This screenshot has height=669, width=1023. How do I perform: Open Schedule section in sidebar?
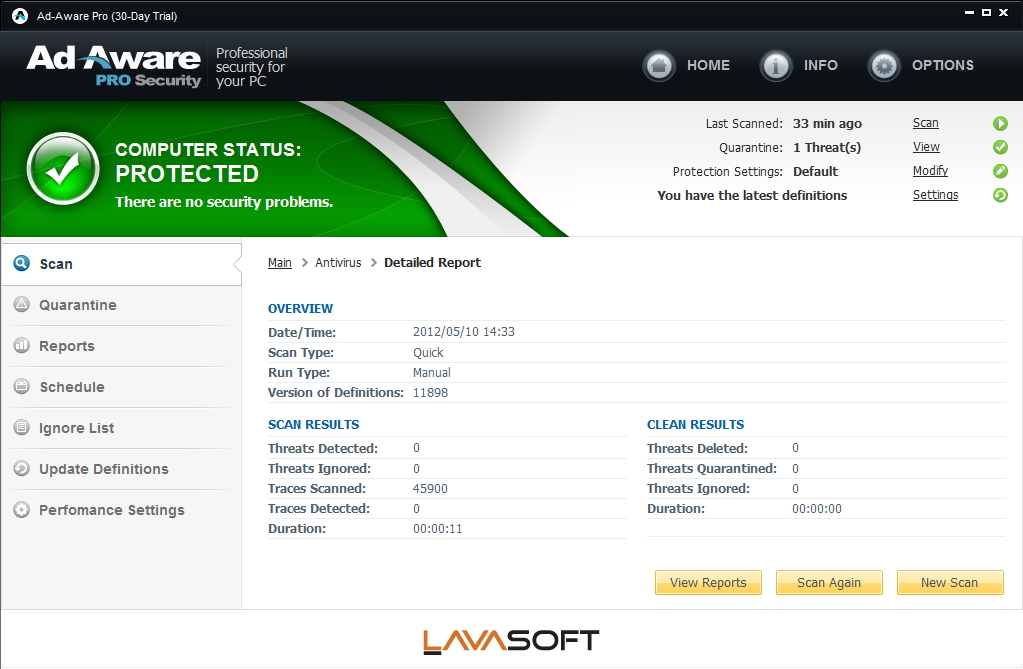tap(121, 387)
